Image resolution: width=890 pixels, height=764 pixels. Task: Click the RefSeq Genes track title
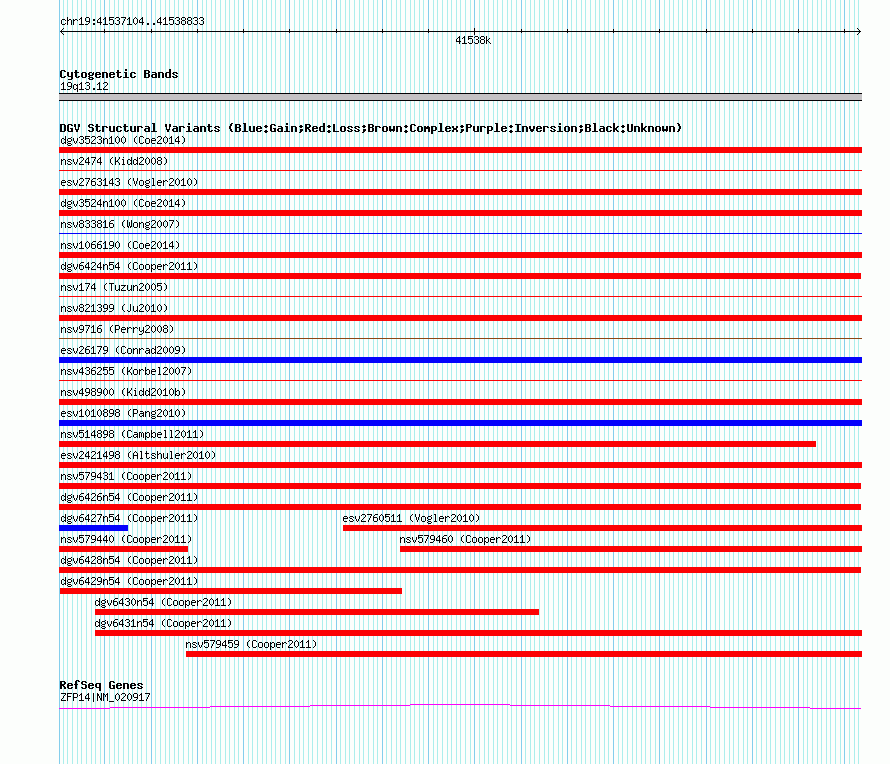click(101, 685)
